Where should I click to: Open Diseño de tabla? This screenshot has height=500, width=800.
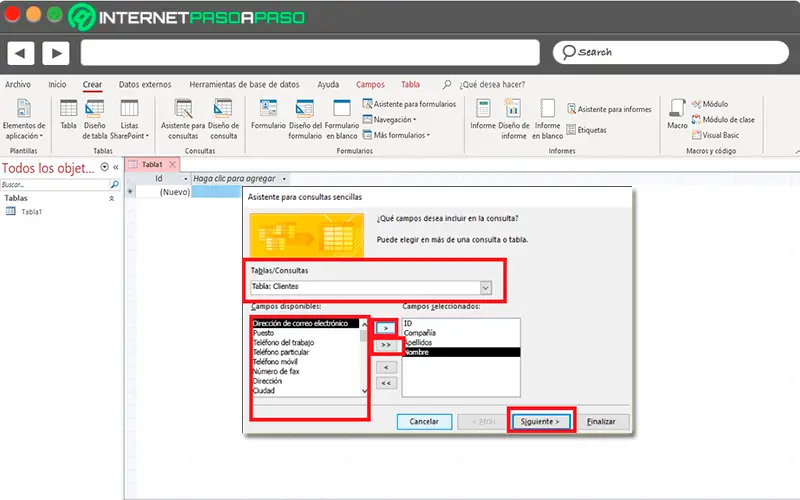(95, 119)
